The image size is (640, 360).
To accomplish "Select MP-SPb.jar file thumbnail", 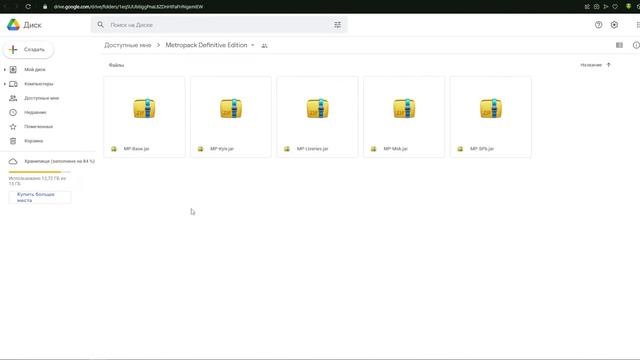I will pyautogui.click(x=491, y=109).
